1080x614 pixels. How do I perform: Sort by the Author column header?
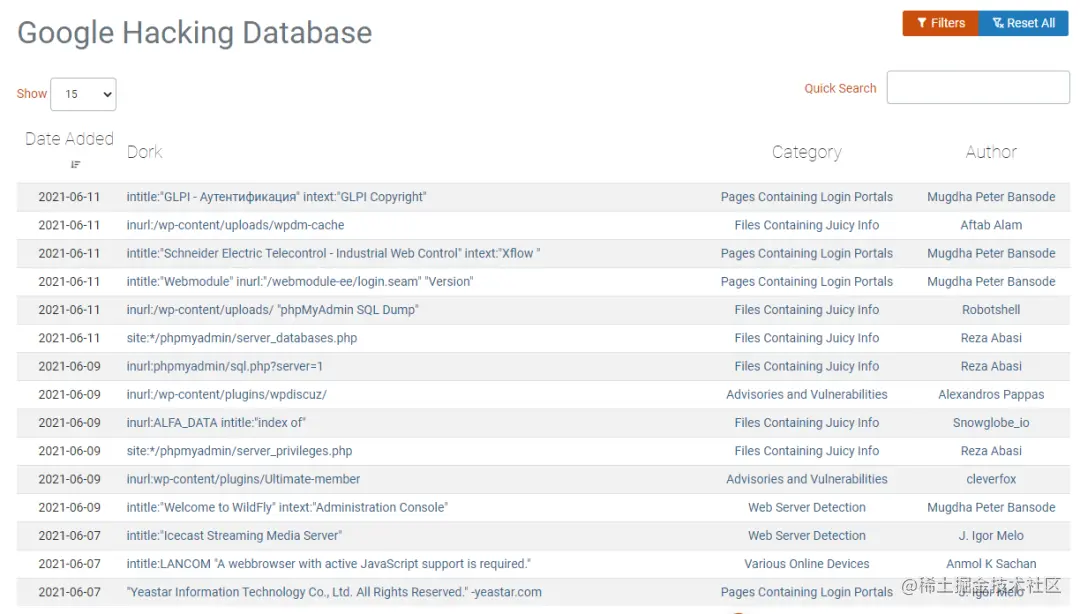(990, 152)
